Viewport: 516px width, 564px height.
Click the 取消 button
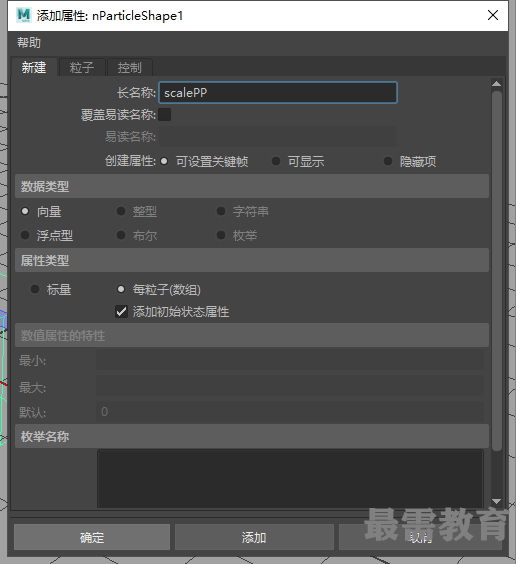[x=420, y=537]
